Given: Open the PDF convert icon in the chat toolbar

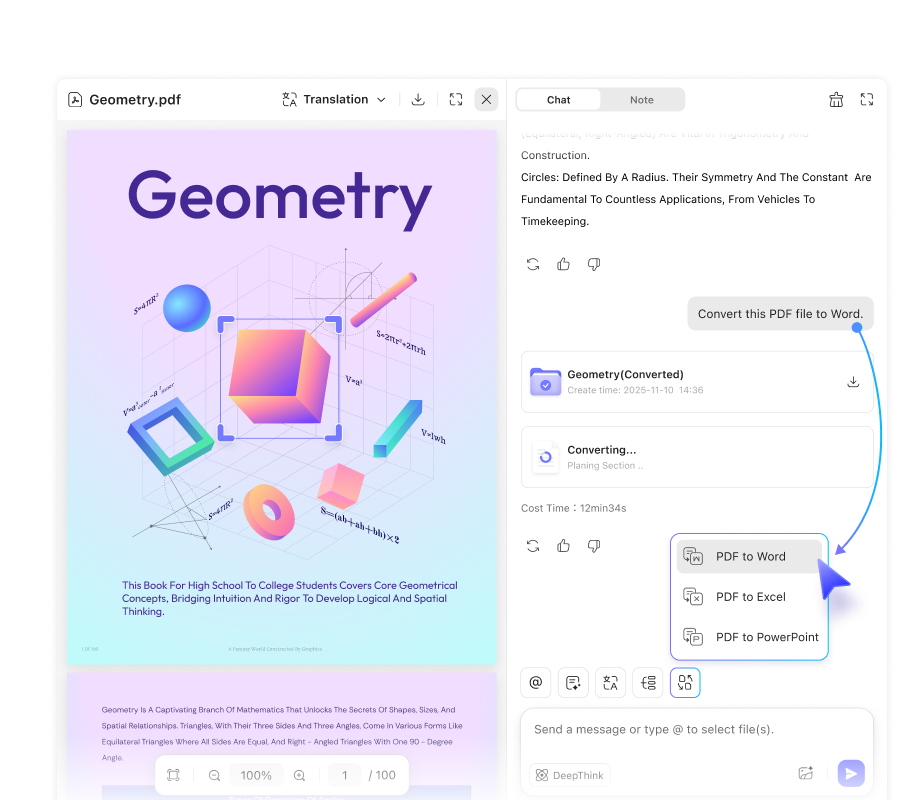Looking at the screenshot, I should point(684,682).
